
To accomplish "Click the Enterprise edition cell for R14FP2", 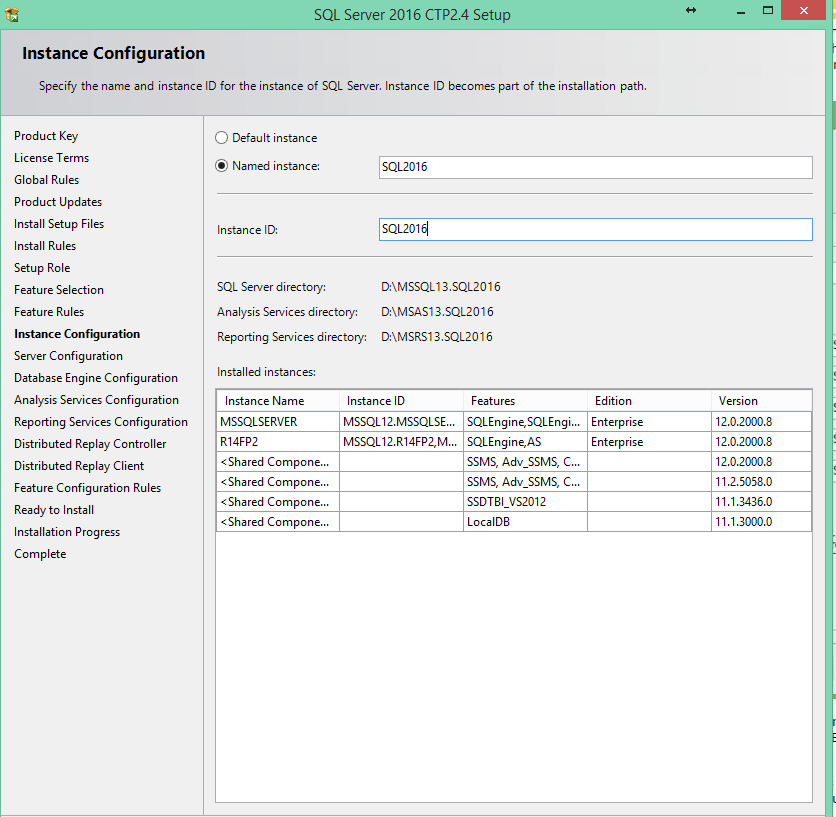I will (x=649, y=442).
